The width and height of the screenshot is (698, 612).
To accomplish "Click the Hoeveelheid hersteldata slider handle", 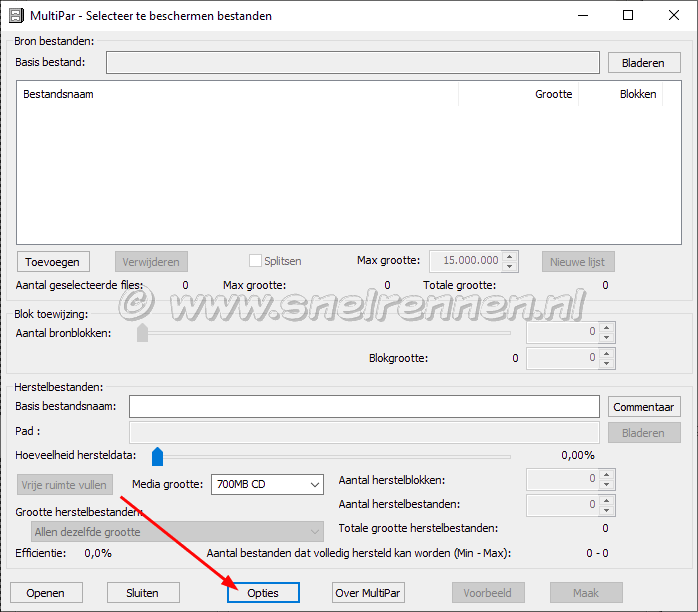I will pos(158,457).
